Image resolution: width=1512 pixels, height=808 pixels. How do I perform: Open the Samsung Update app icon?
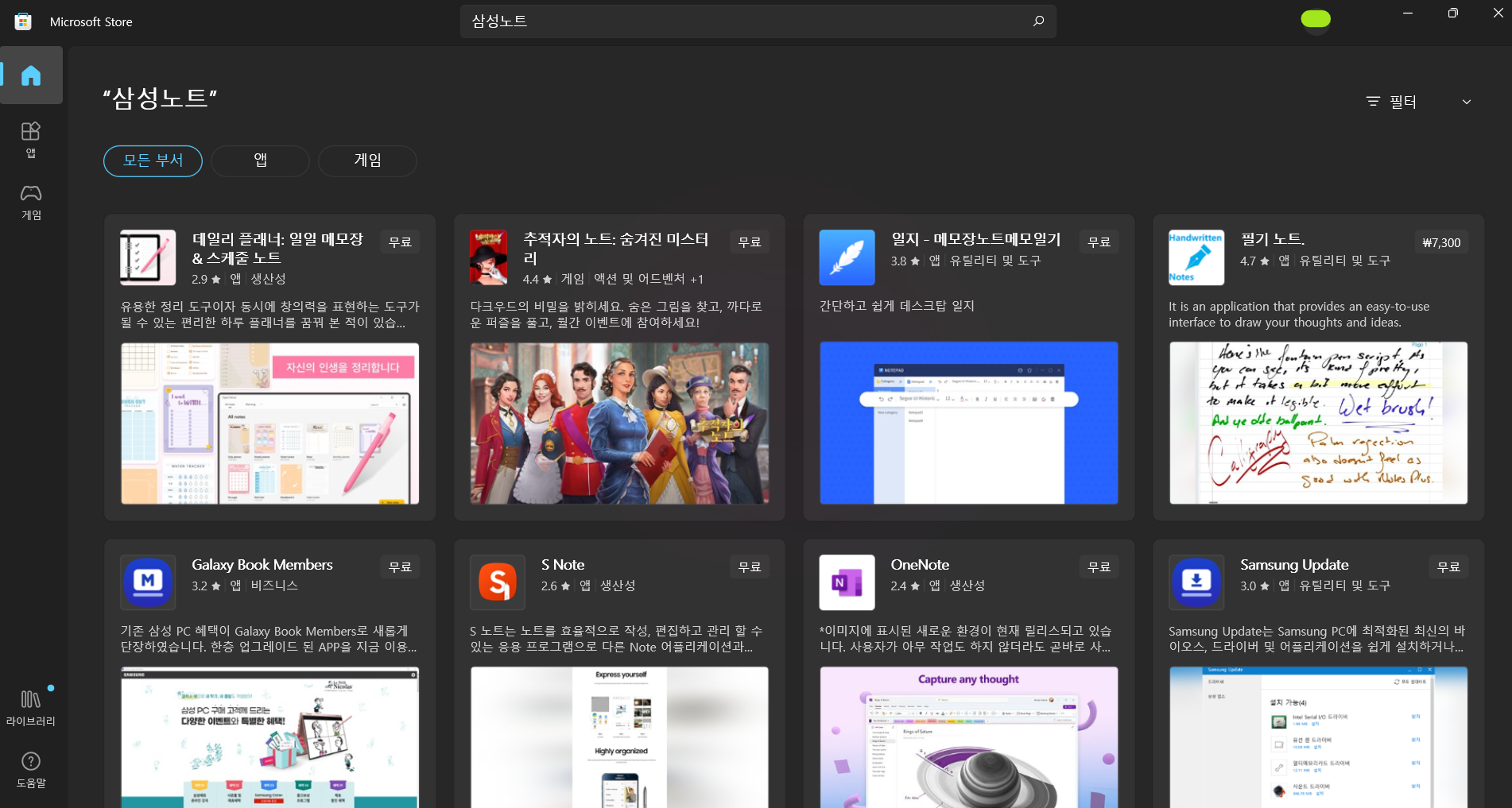click(x=1196, y=582)
